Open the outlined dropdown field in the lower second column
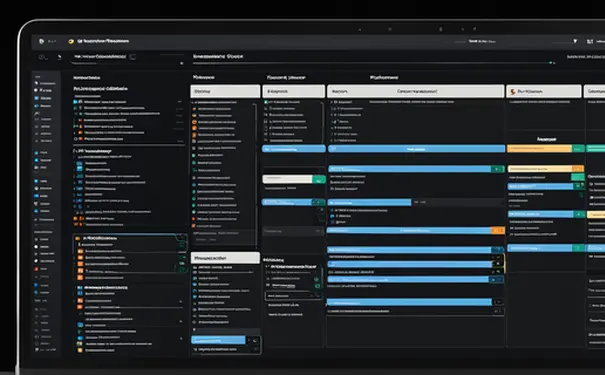 (x=293, y=296)
